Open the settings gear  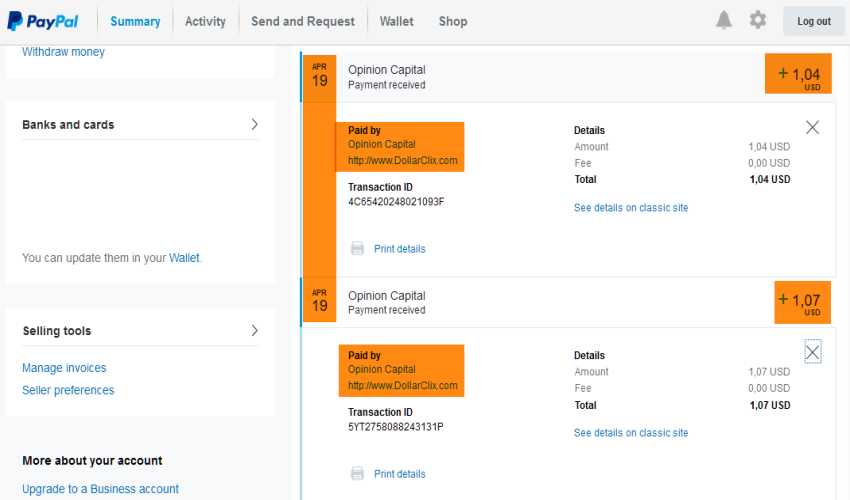point(757,20)
